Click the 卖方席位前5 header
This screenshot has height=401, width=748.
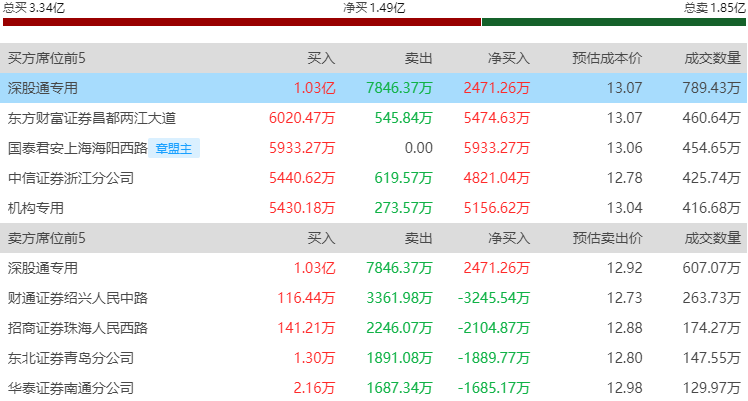47,238
